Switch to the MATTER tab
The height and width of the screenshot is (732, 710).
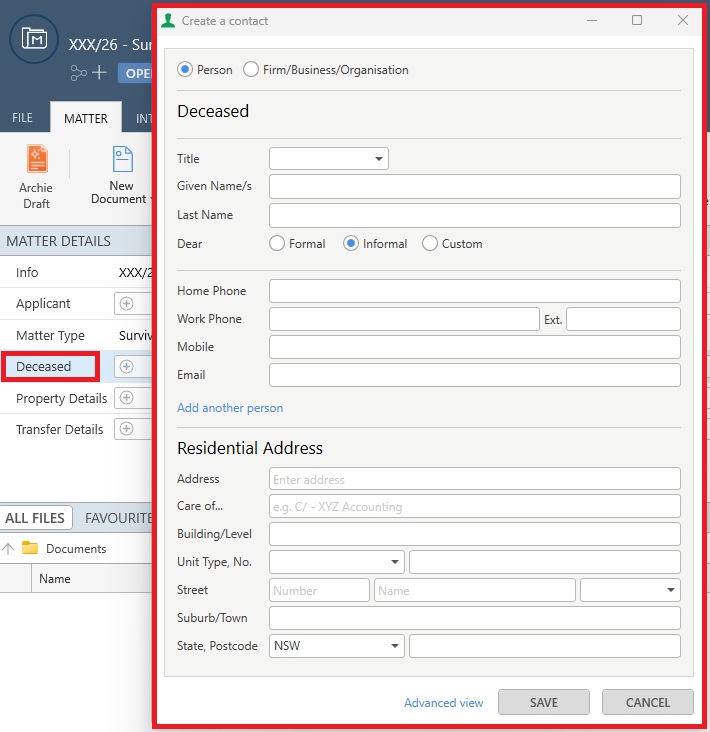coord(86,118)
